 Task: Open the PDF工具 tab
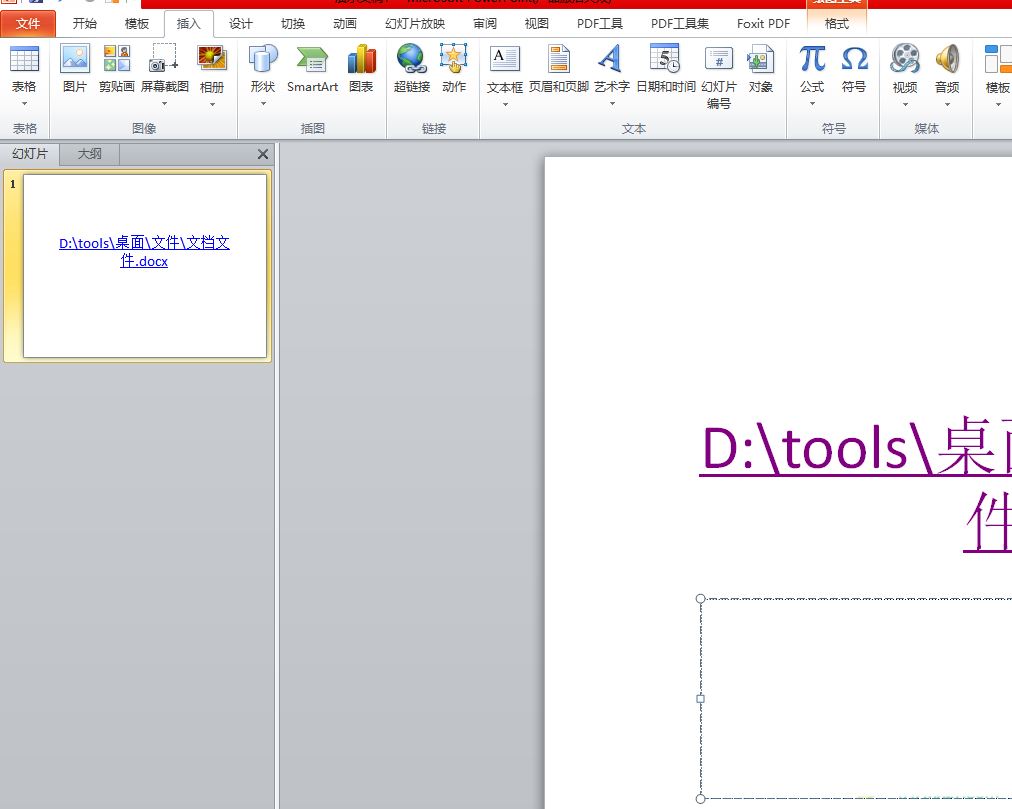click(600, 24)
